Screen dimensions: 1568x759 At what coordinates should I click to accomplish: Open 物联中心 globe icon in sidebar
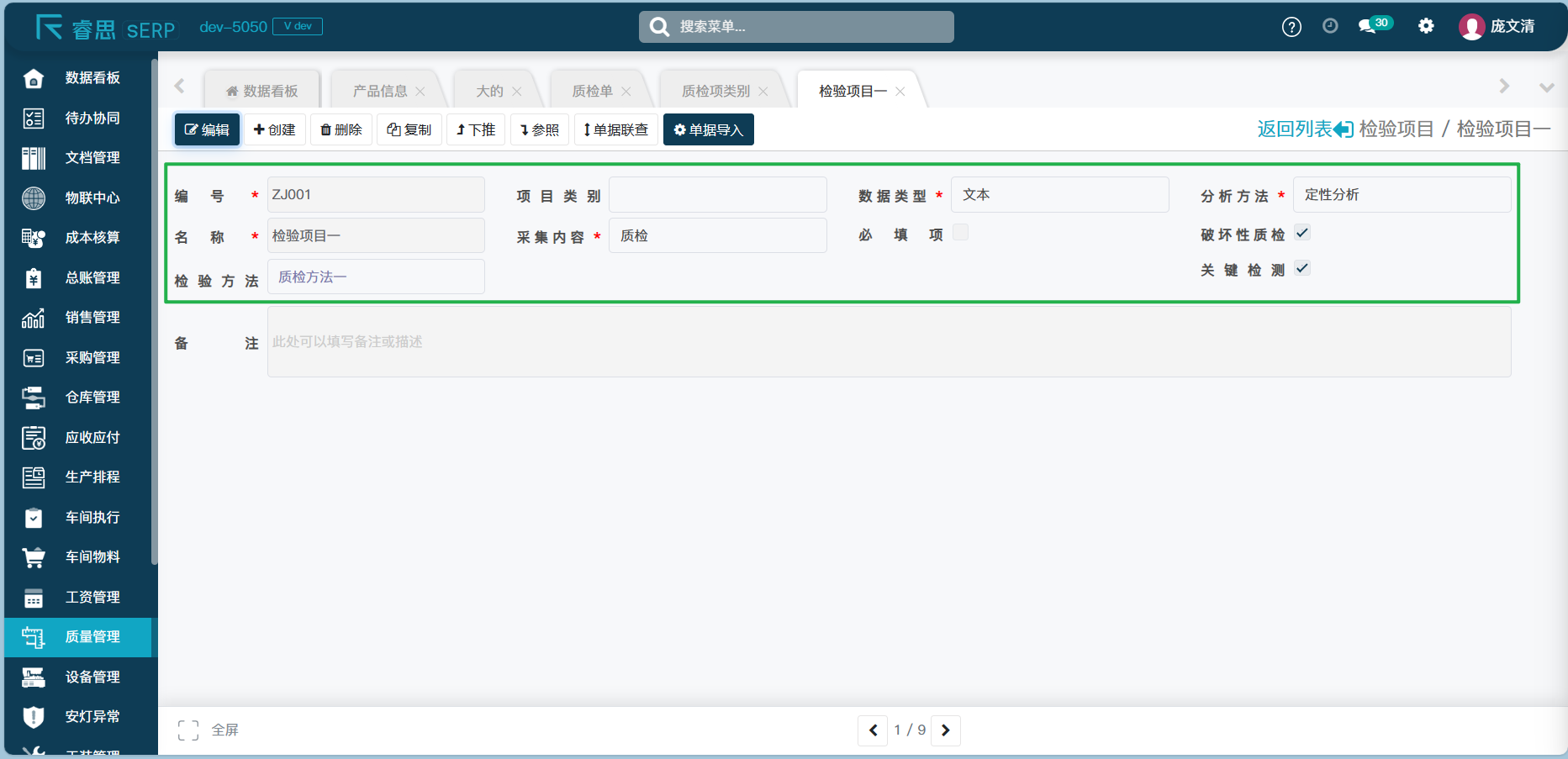pyautogui.click(x=34, y=198)
